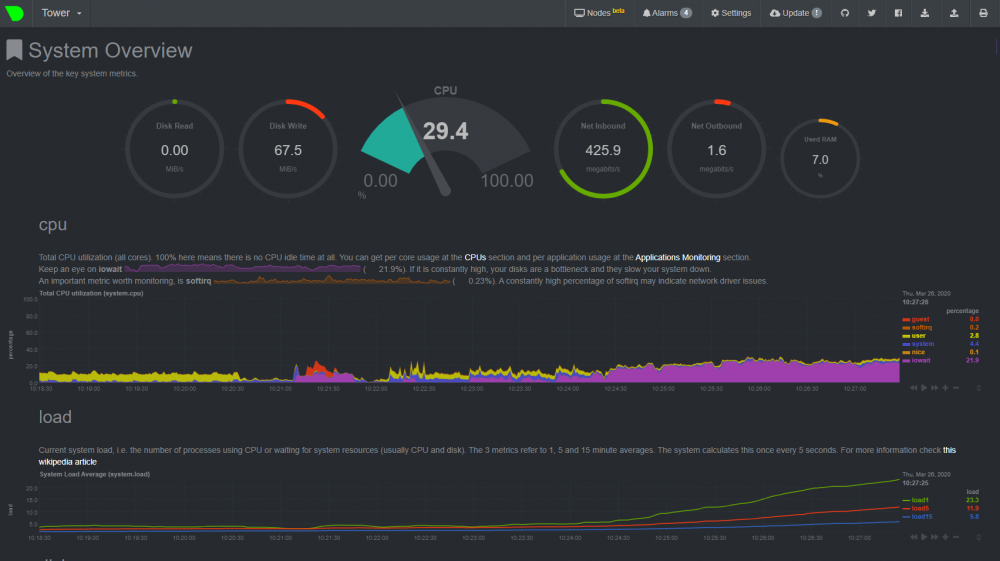Image resolution: width=1000 pixels, height=561 pixels.
Task: Click the Disk Write gauge
Action: coord(288,149)
